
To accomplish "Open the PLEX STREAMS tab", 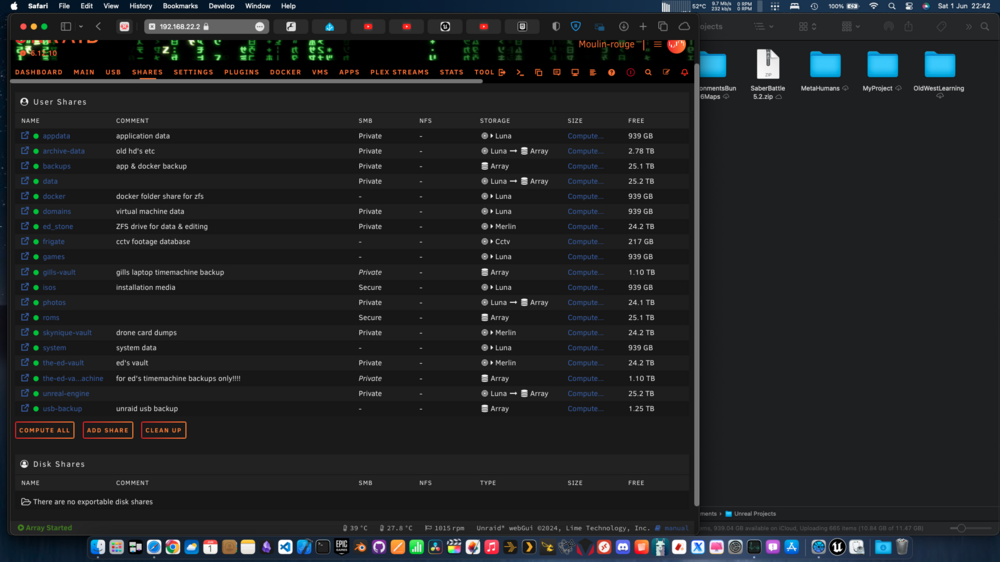I will 400,73.
